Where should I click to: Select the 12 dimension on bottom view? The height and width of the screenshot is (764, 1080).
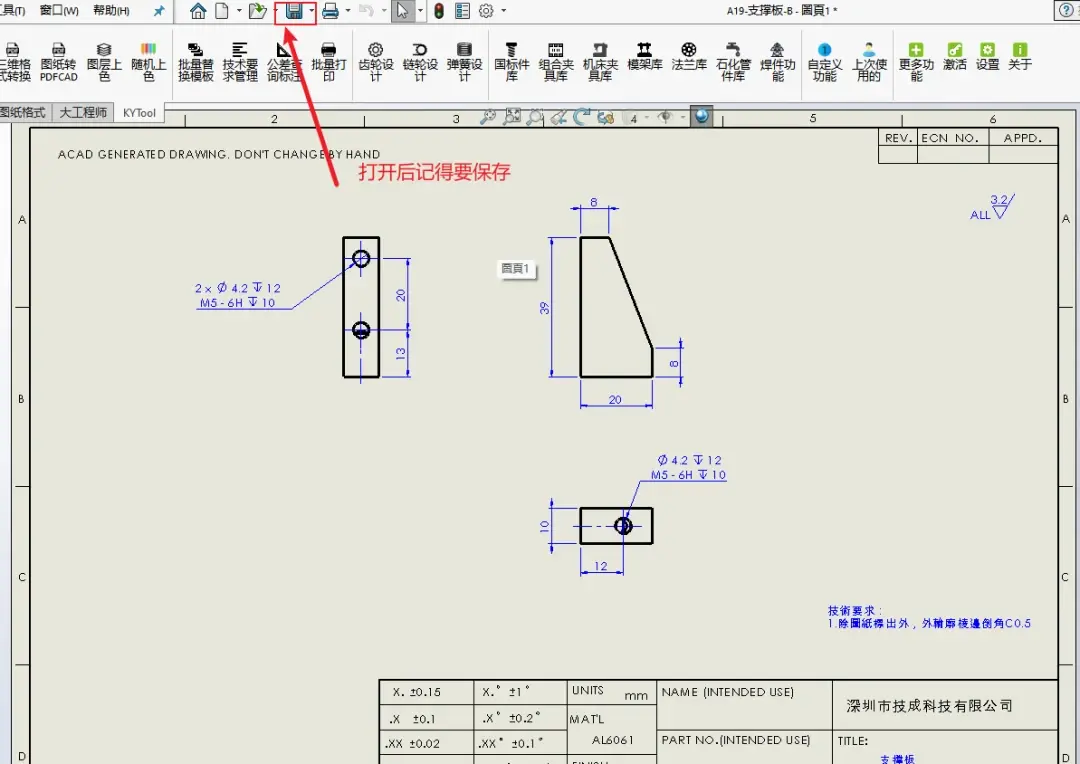[x=601, y=566]
